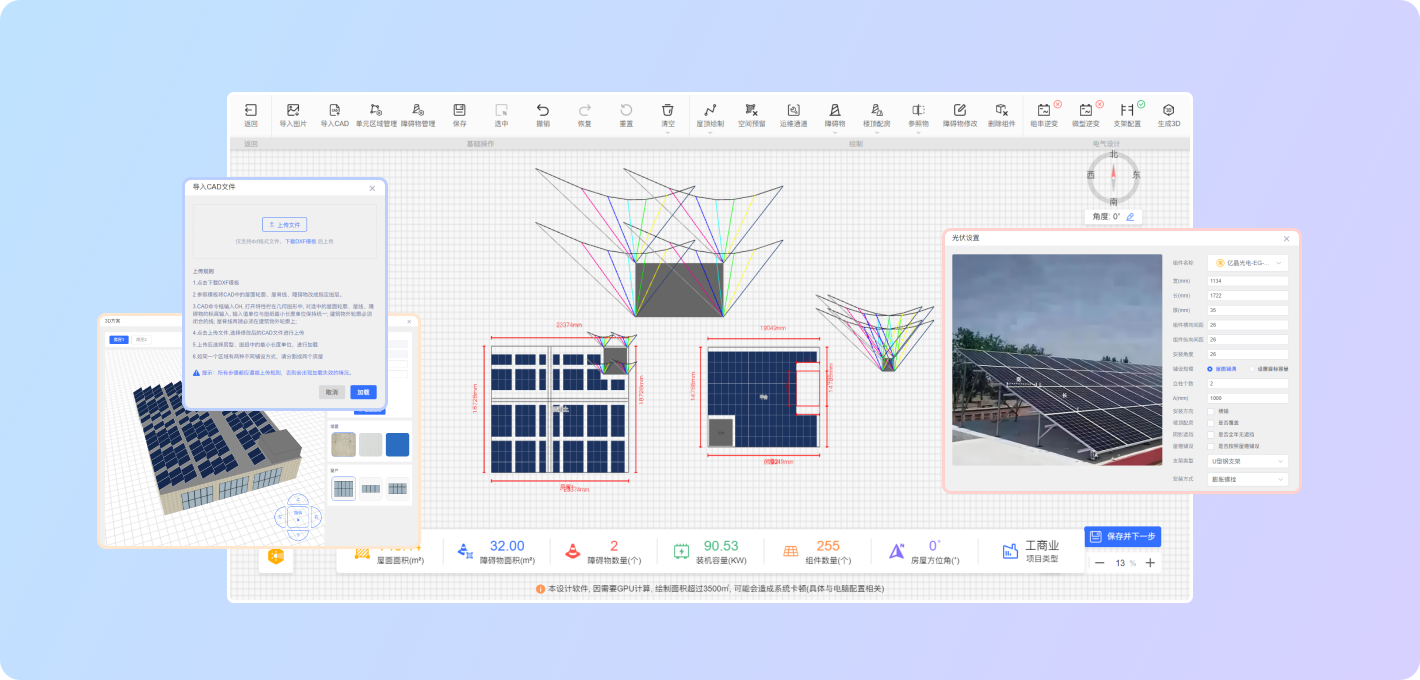Zoom out with the minus button

pyautogui.click(x=1100, y=563)
